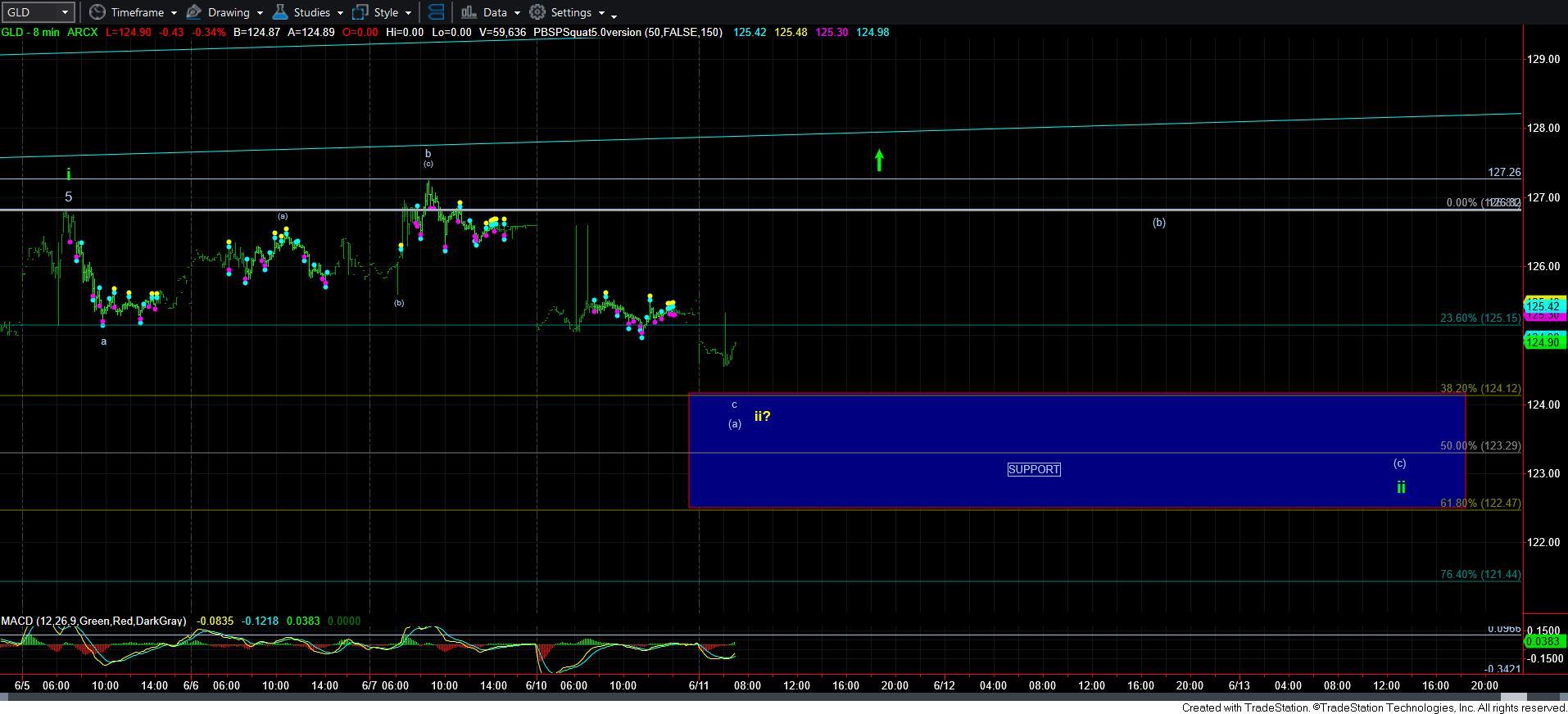Click the '38.20% (124.12)' Fibonacci label
1568x714 pixels.
(1480, 389)
